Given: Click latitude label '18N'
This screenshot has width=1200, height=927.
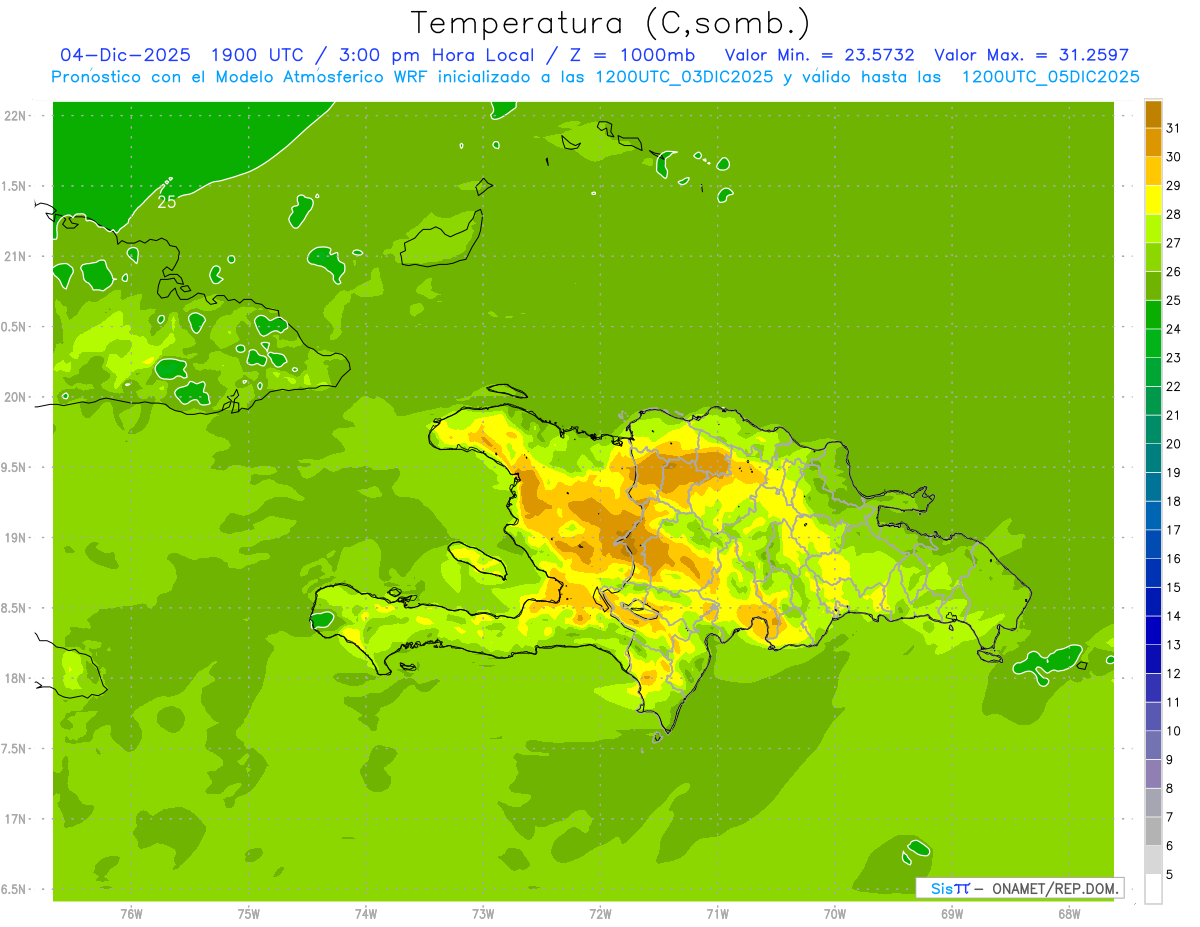Looking at the screenshot, I should (15, 678).
